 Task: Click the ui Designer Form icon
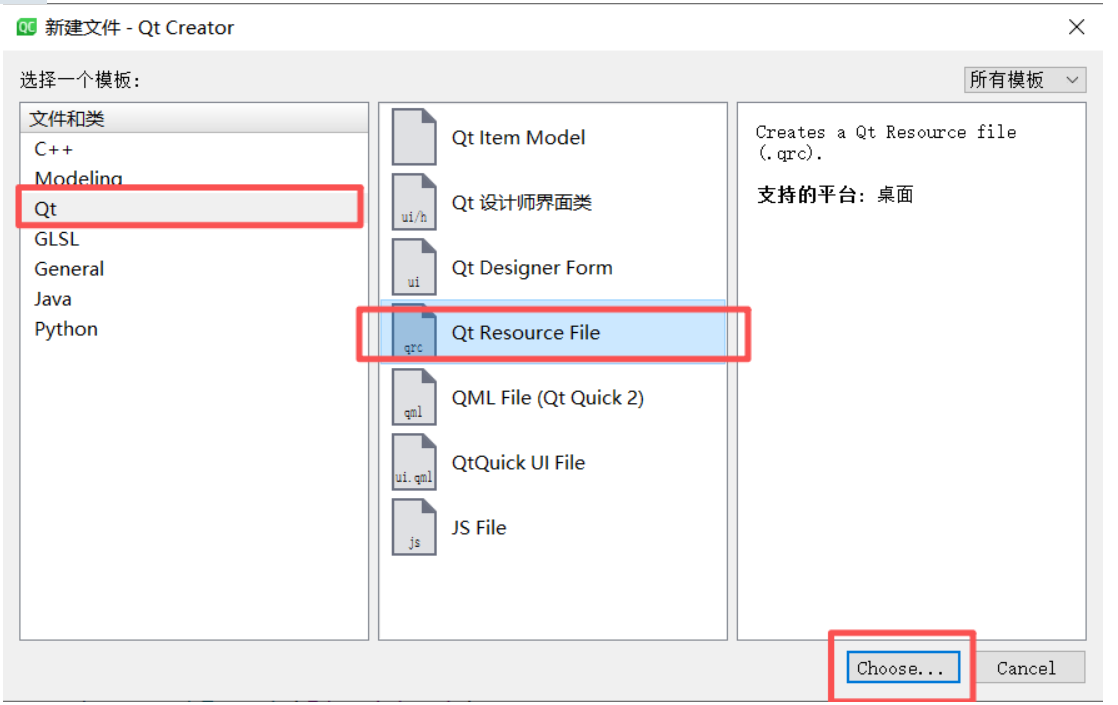(414, 267)
